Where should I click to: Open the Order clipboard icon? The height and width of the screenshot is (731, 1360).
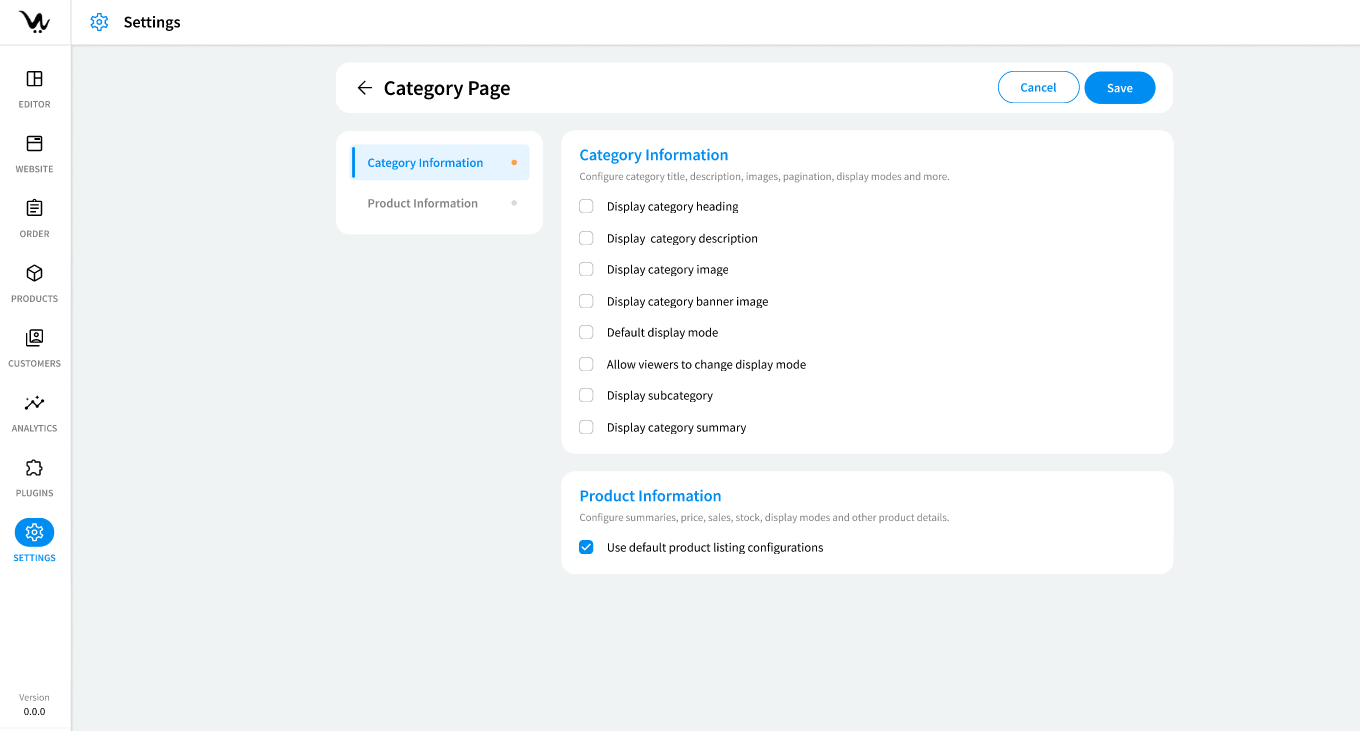(x=34, y=209)
